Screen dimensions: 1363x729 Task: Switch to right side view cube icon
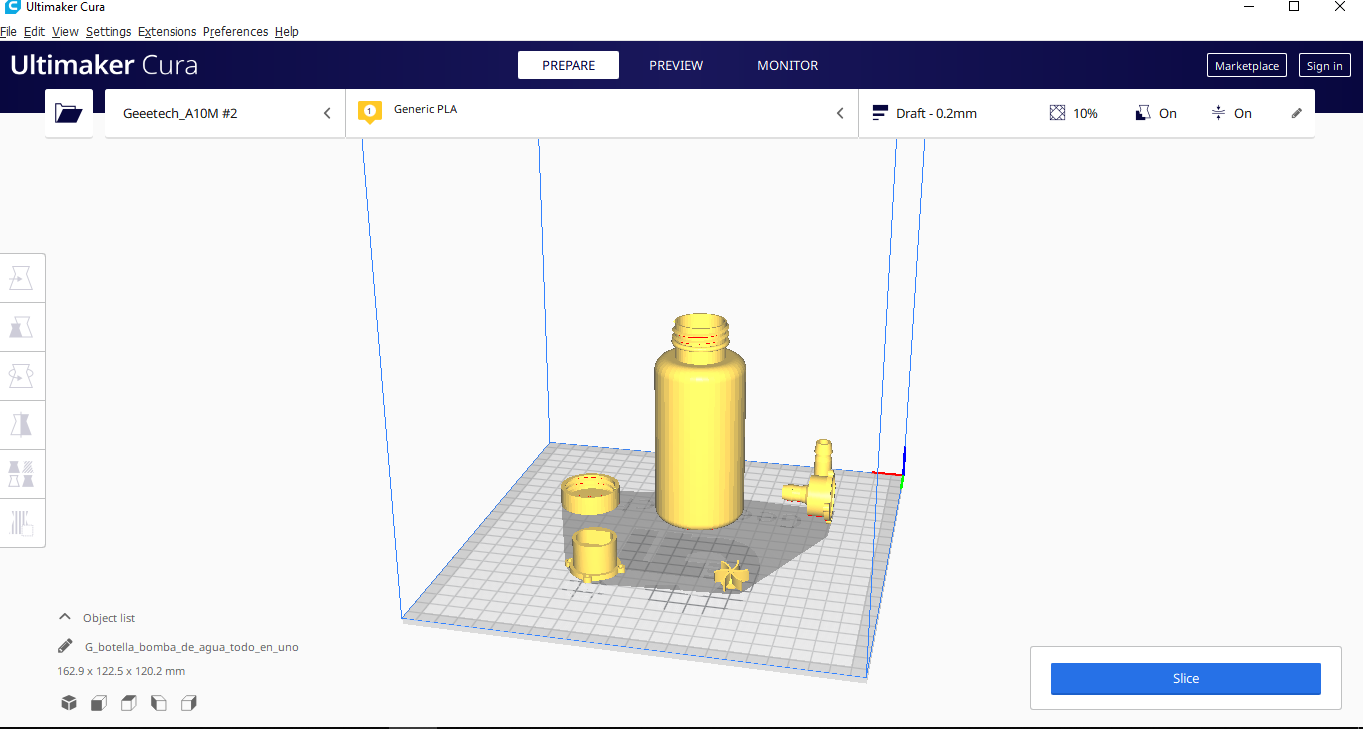189,703
